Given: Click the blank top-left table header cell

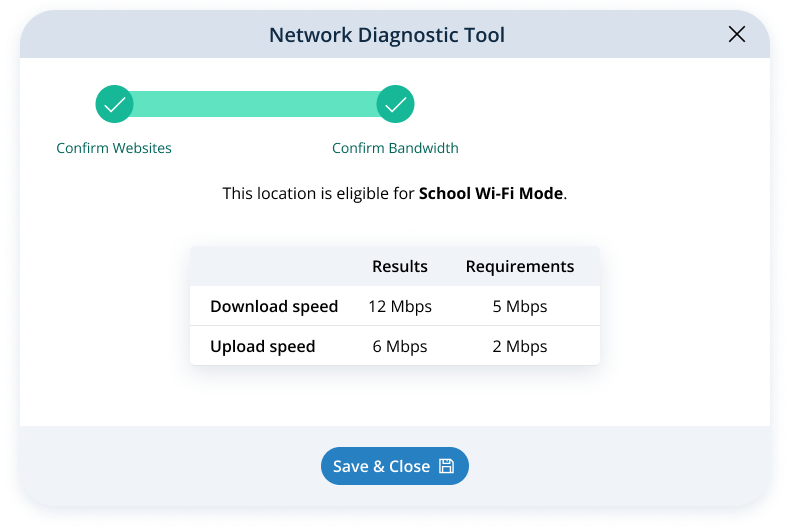Looking at the screenshot, I should point(265,266).
